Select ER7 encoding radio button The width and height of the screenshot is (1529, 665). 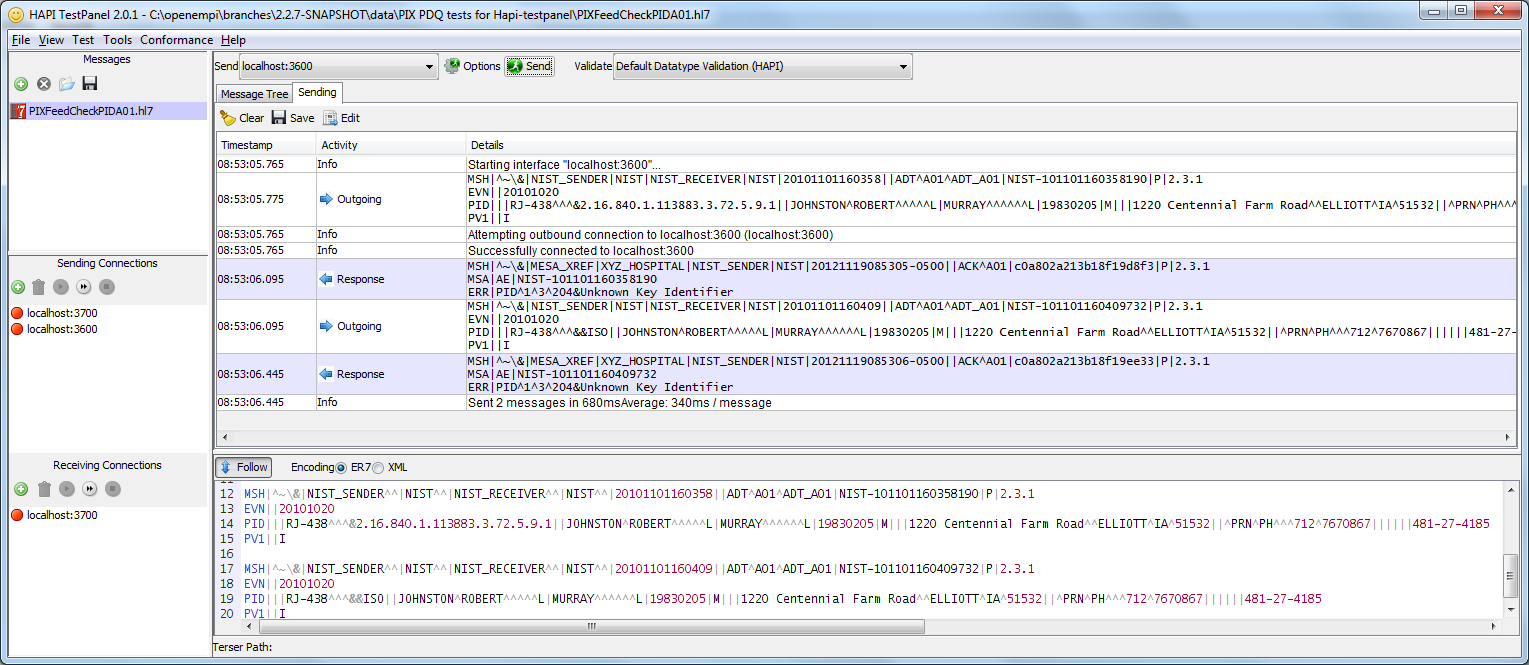click(x=342, y=467)
